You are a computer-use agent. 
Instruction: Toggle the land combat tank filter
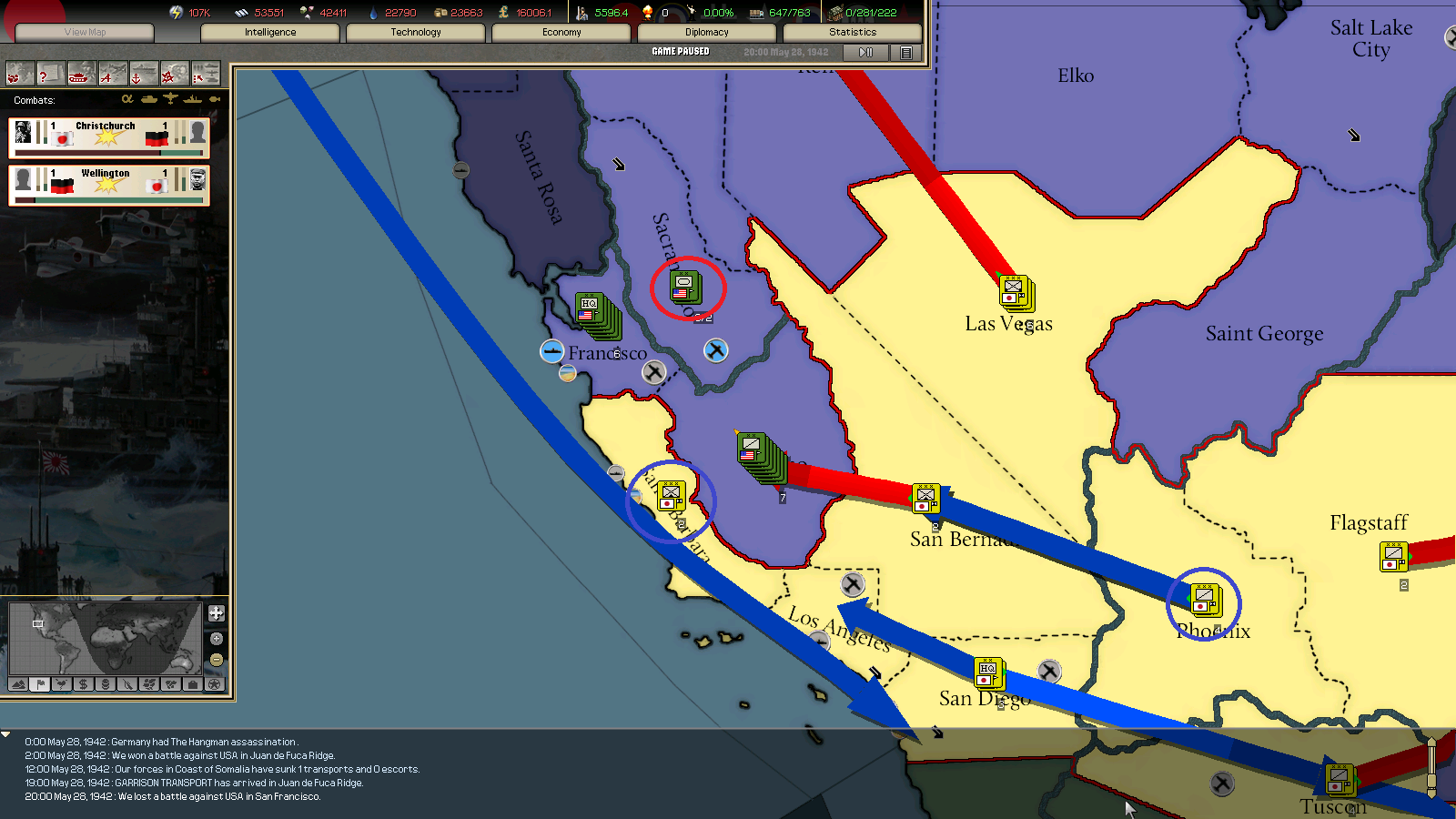tap(149, 99)
